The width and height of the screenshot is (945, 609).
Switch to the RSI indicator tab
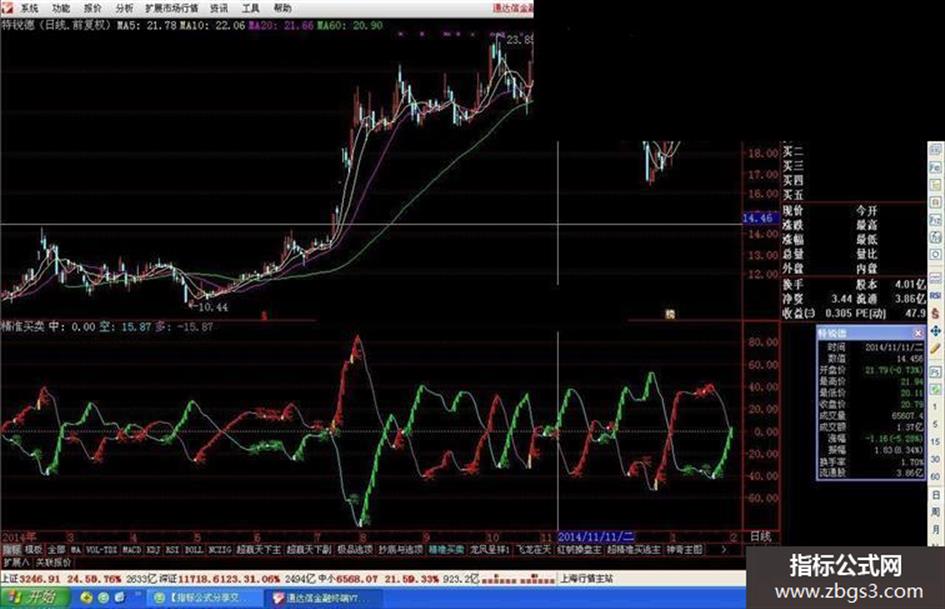click(172, 549)
